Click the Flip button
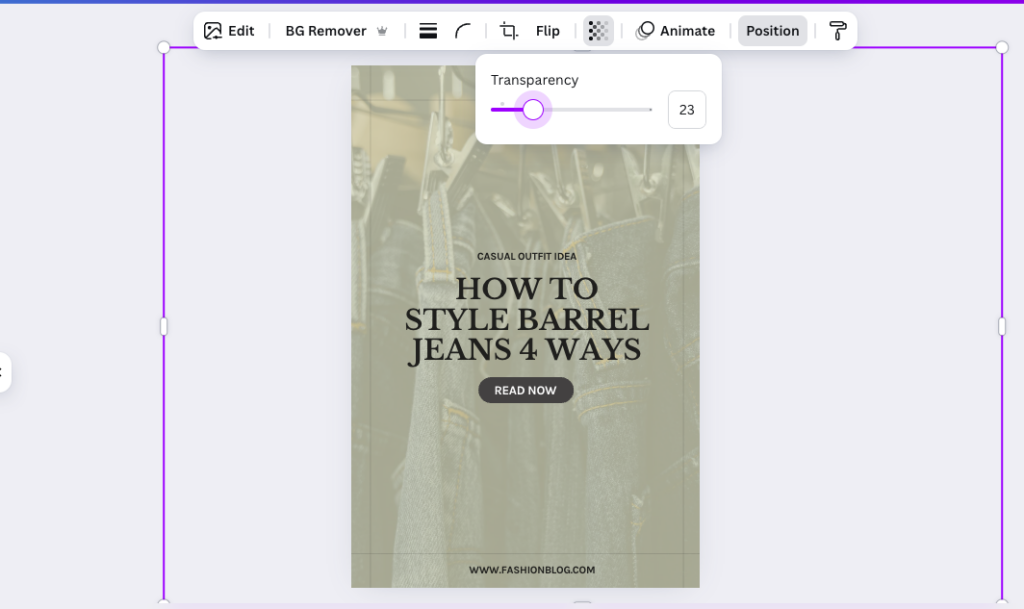This screenshot has height=609, width=1024. tap(547, 31)
